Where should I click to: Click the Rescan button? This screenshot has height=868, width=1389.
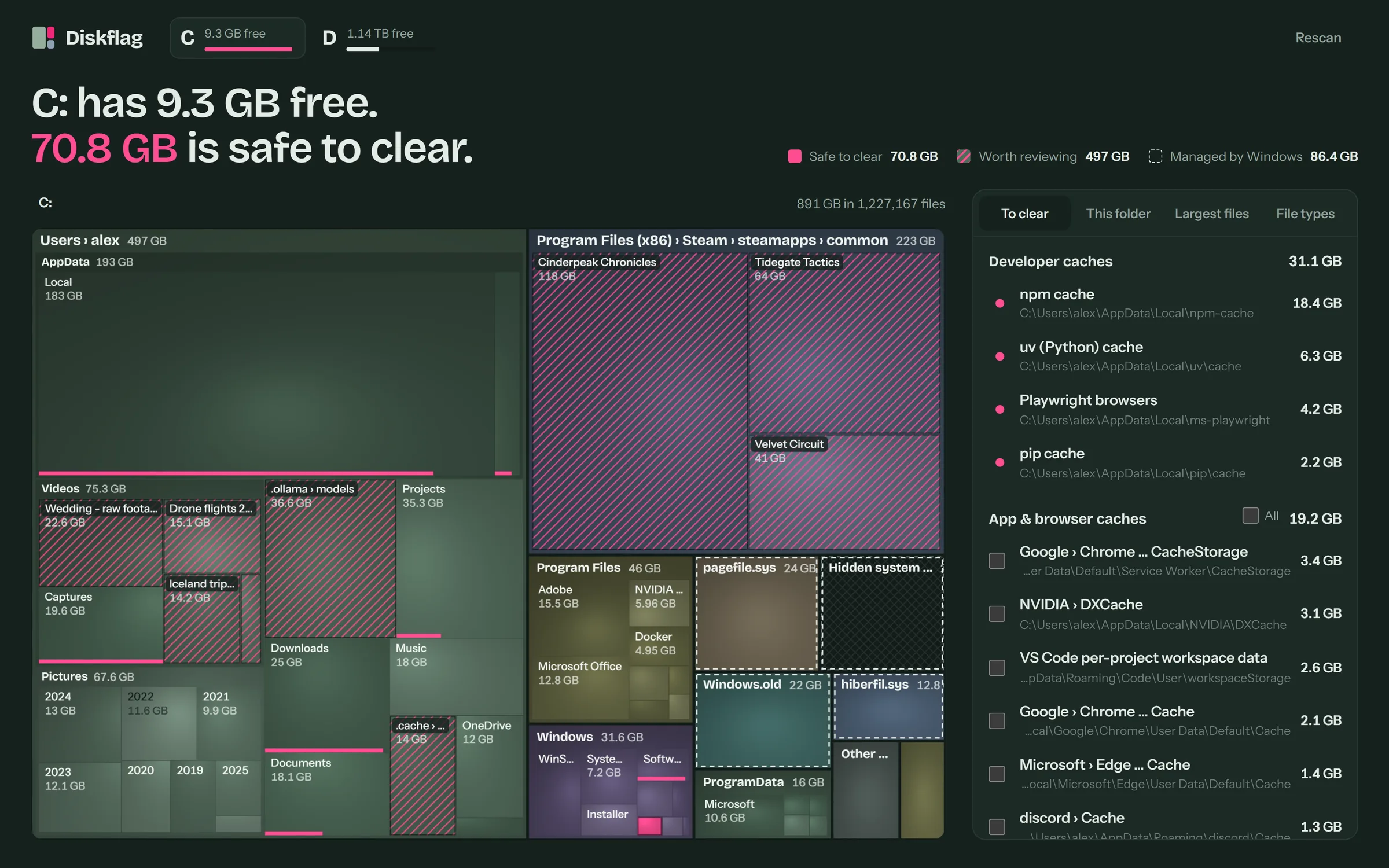(x=1318, y=38)
